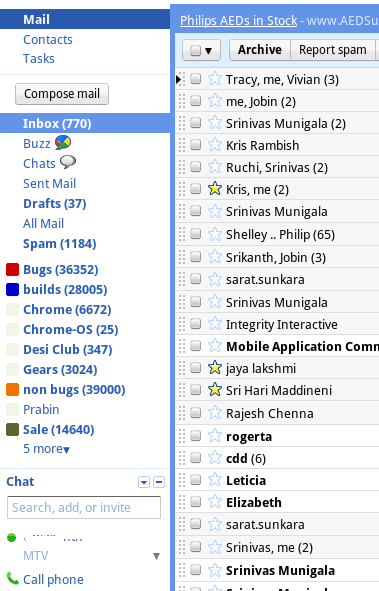Check the Rajesh Chenna email
The image size is (379, 591).
click(x=195, y=412)
